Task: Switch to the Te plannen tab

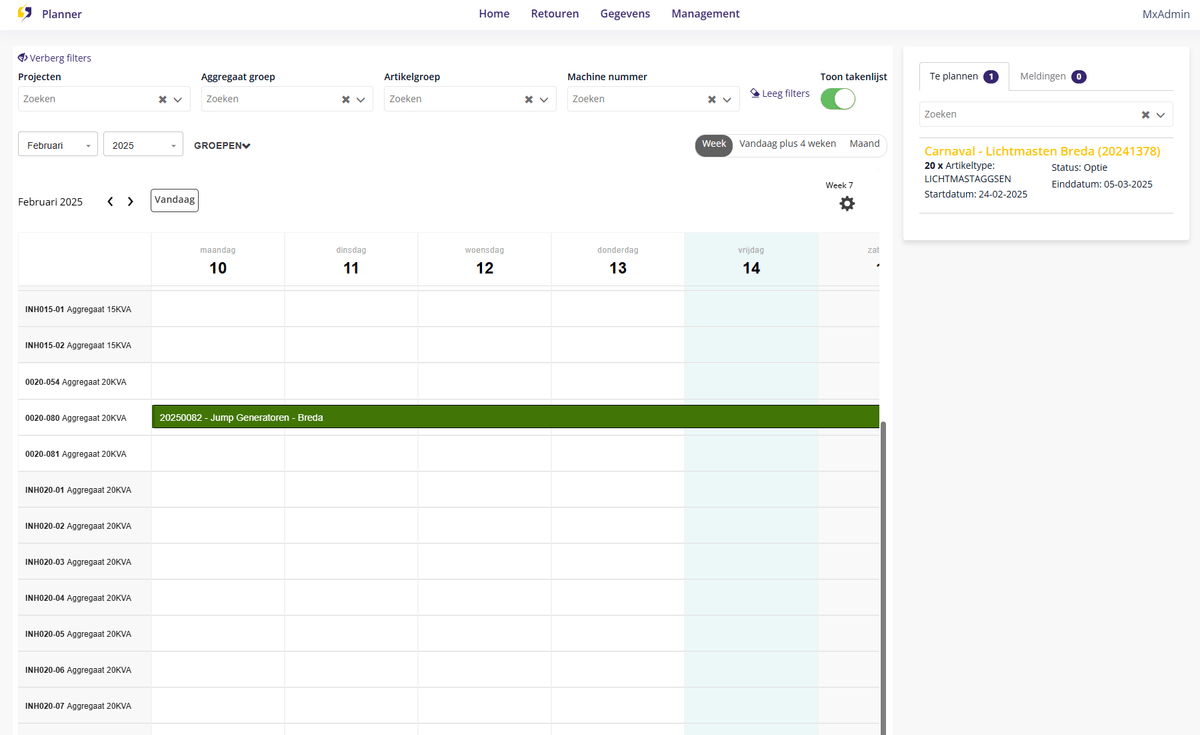Action: (963, 76)
